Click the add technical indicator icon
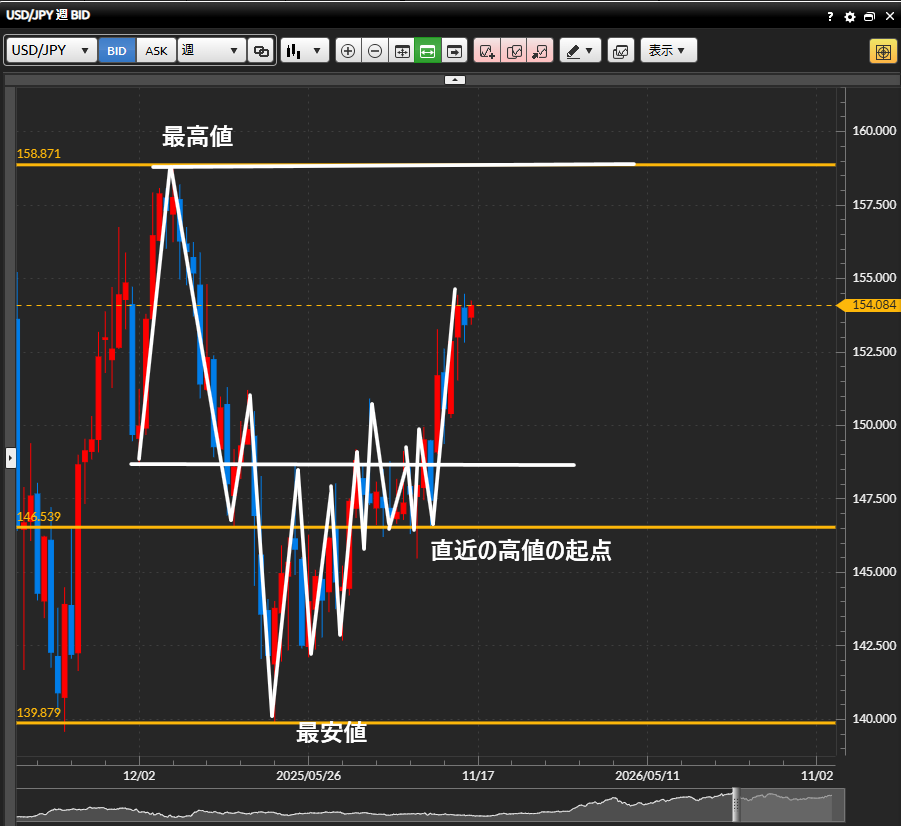Viewport: 901px width, 826px height. click(x=487, y=51)
